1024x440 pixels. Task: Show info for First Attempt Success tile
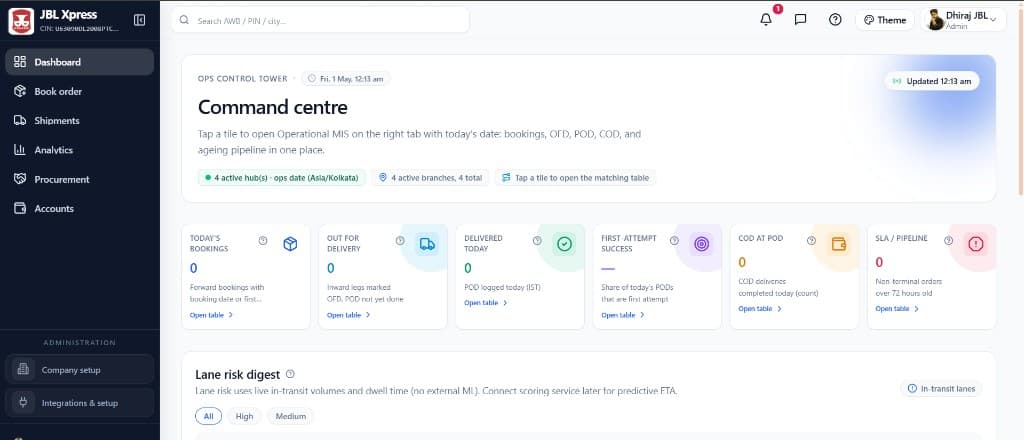click(674, 240)
